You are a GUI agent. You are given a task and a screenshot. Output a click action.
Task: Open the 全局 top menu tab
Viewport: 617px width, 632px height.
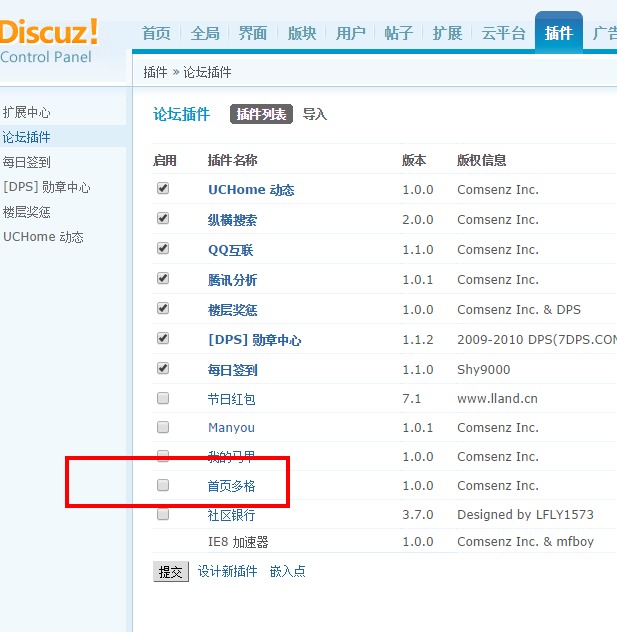pos(205,33)
